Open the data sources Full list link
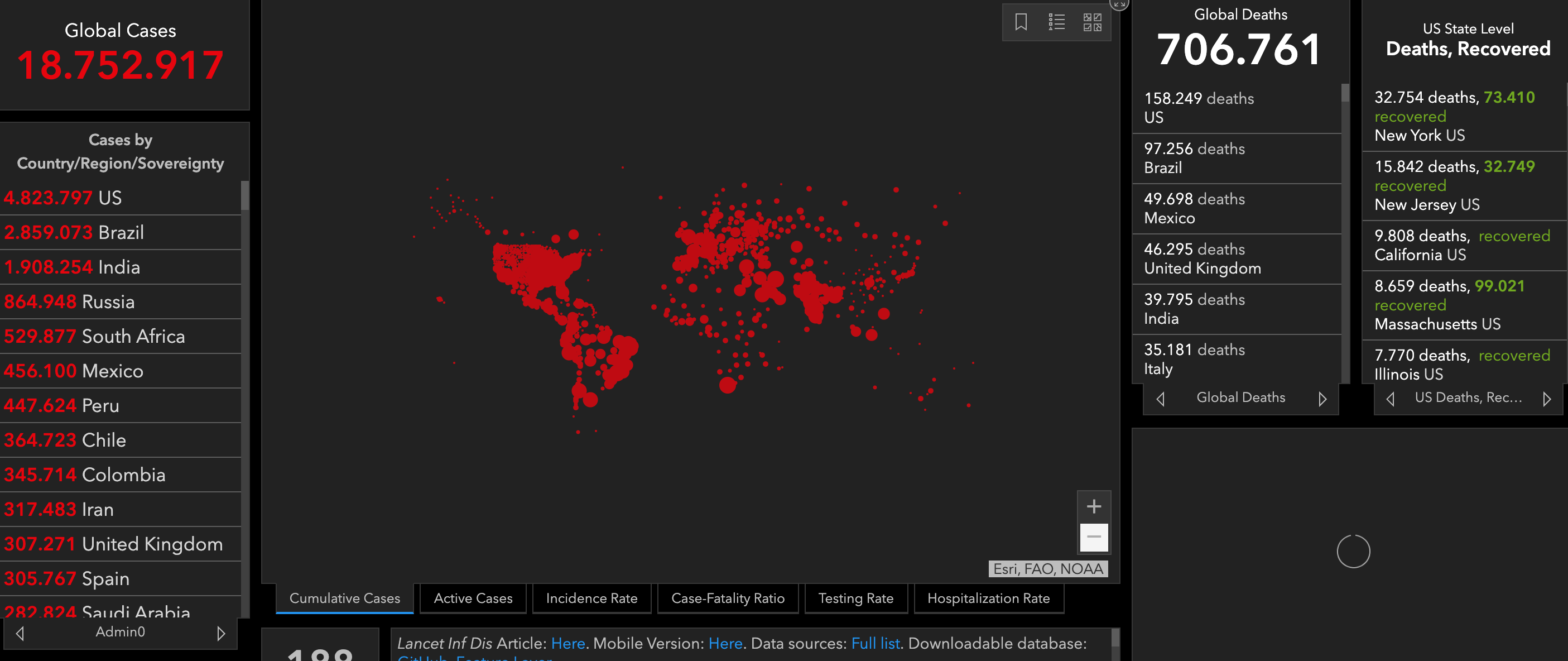Viewport: 1568px width, 661px height. pyautogui.click(x=875, y=643)
